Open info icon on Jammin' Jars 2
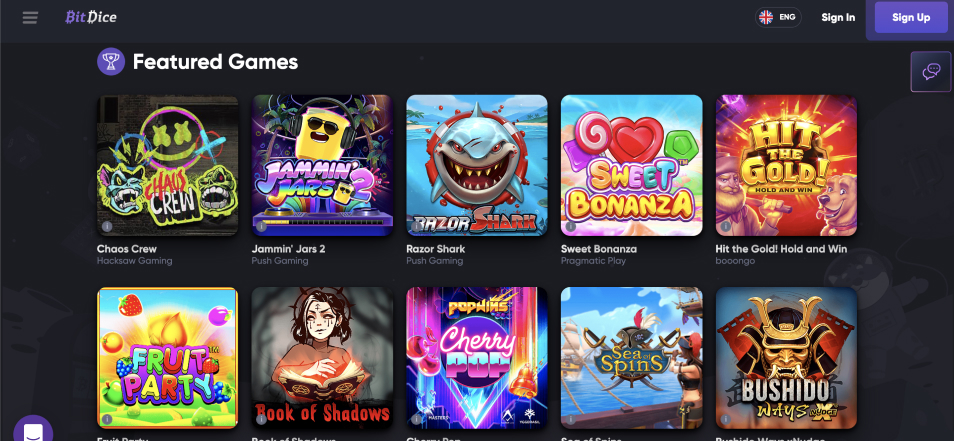The width and height of the screenshot is (954, 441). coord(262,226)
